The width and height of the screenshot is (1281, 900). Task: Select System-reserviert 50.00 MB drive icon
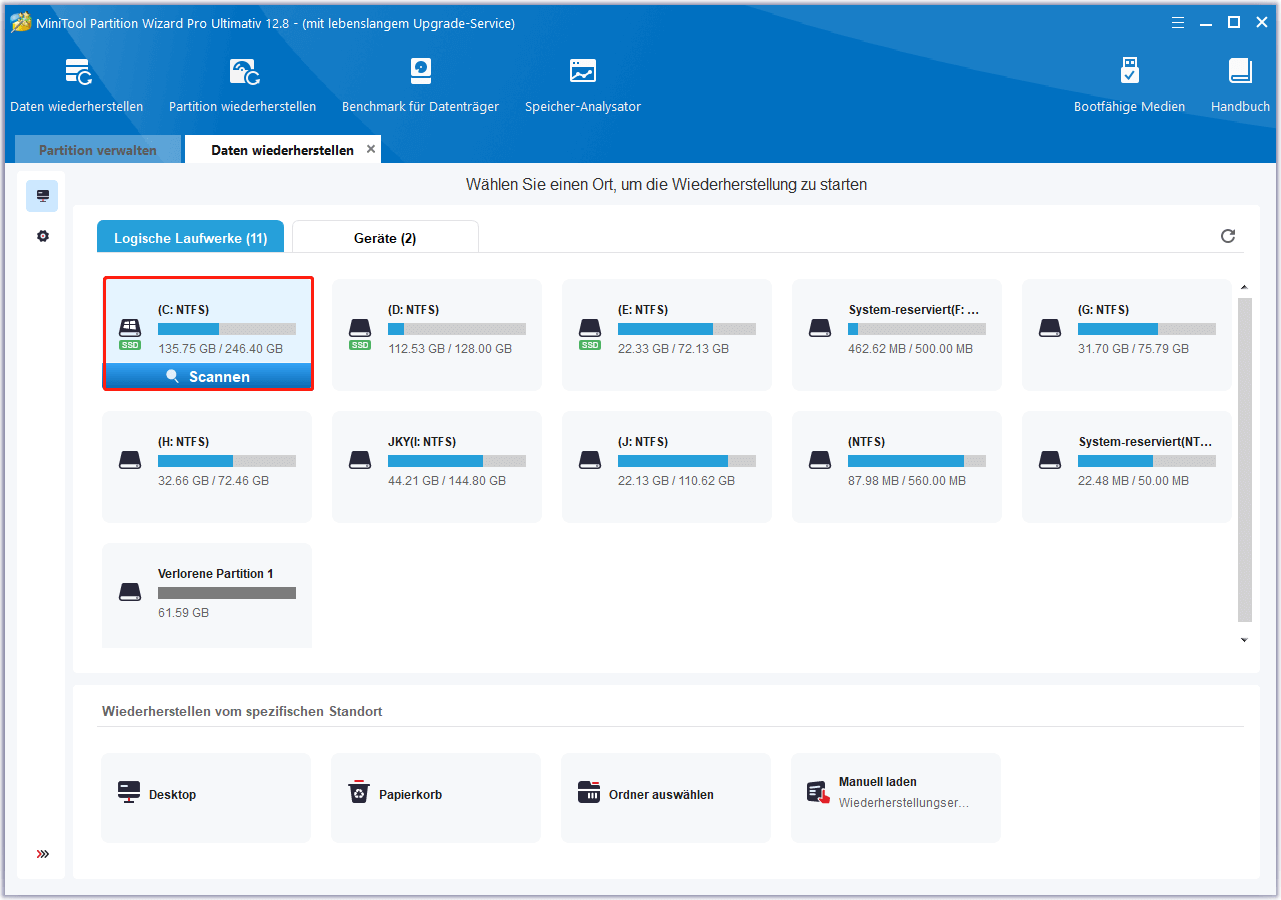1050,459
